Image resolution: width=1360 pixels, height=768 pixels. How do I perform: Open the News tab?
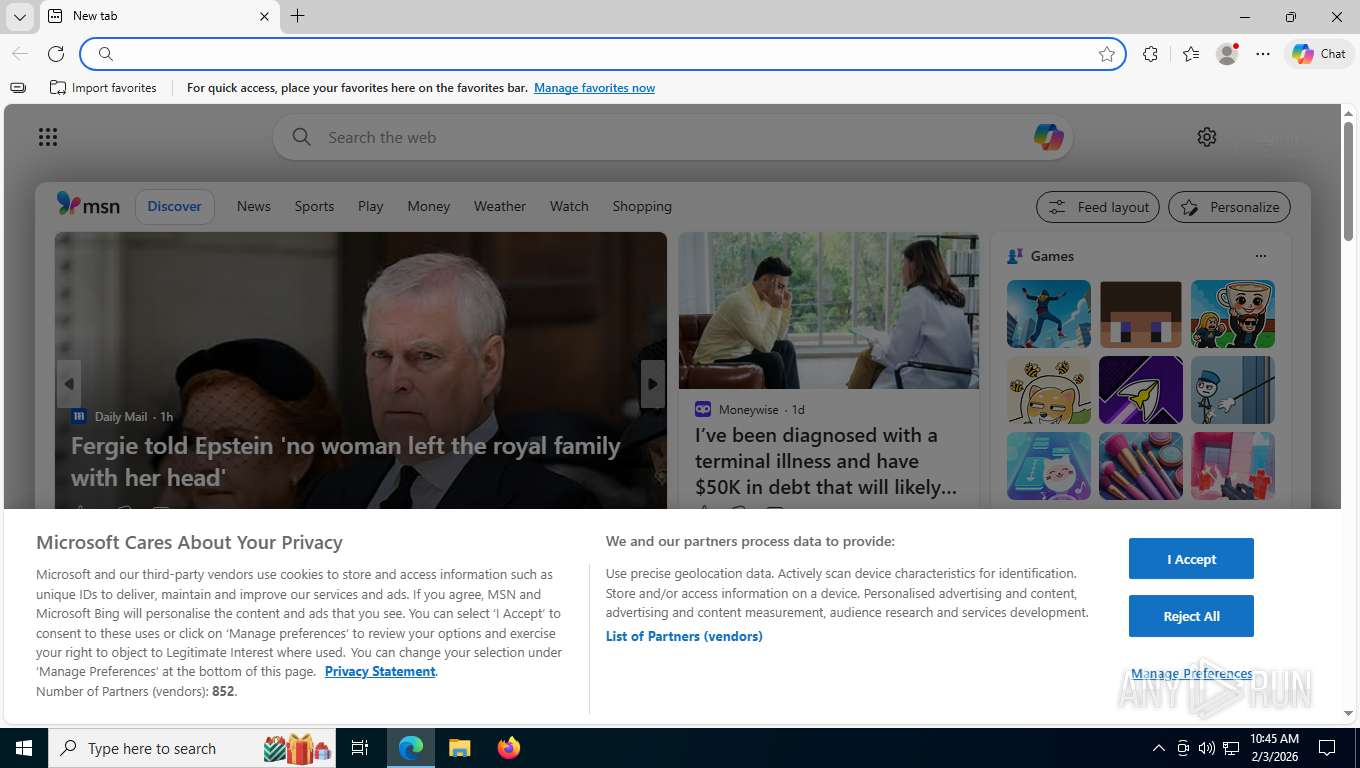pyautogui.click(x=254, y=206)
